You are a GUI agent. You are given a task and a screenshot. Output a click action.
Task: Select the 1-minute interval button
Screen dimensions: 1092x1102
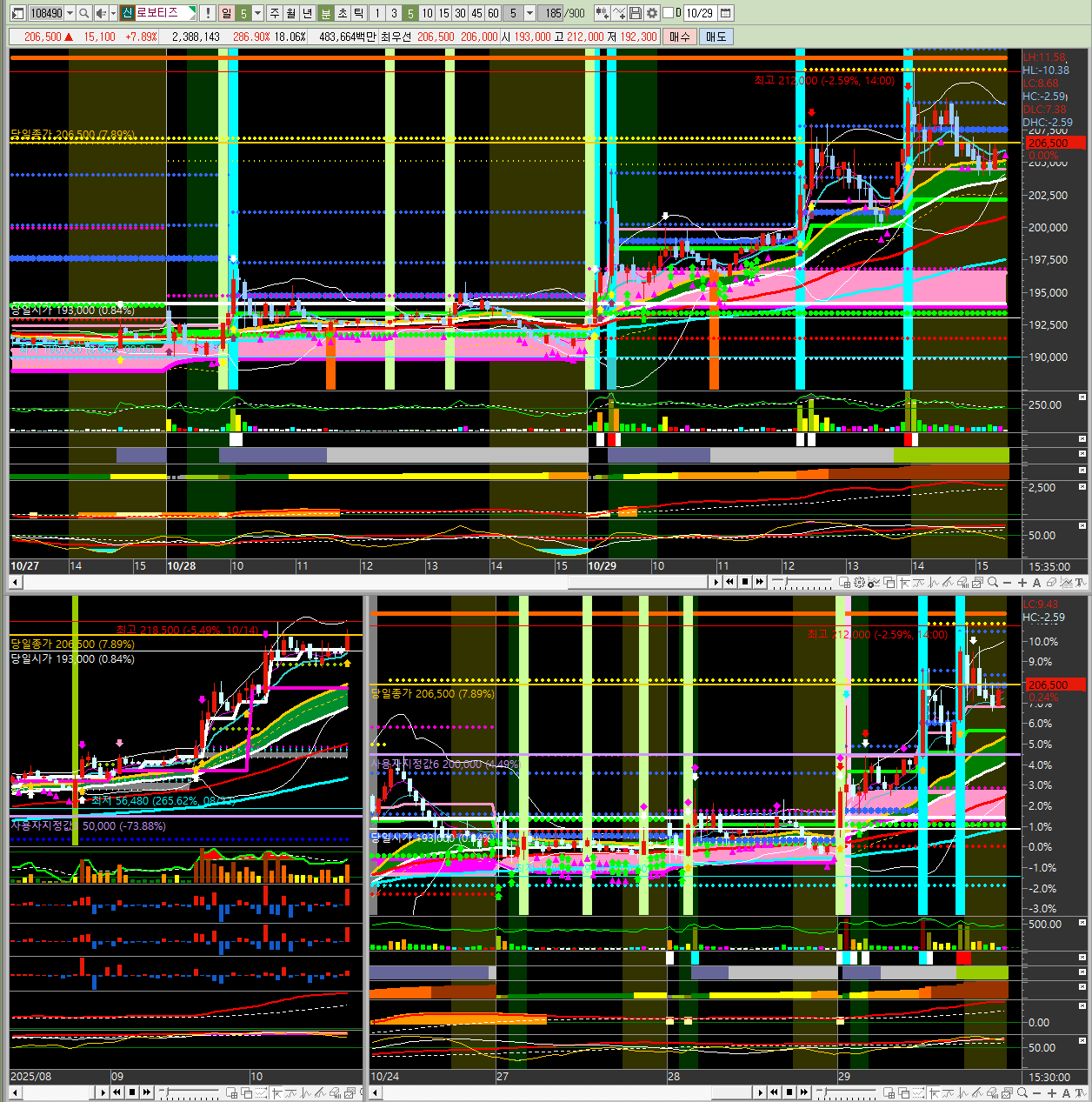377,13
